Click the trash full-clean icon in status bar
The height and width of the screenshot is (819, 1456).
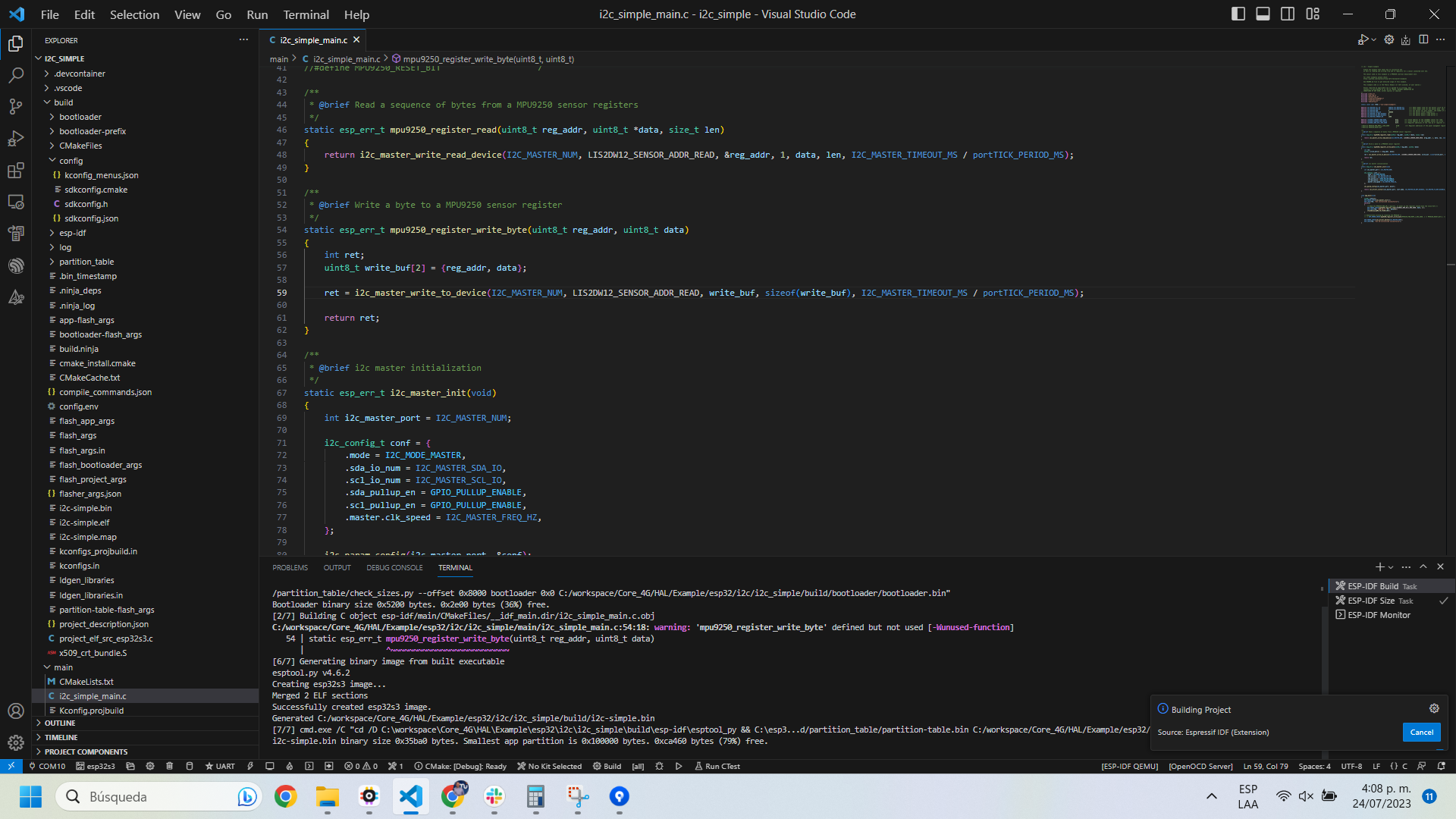[170, 766]
